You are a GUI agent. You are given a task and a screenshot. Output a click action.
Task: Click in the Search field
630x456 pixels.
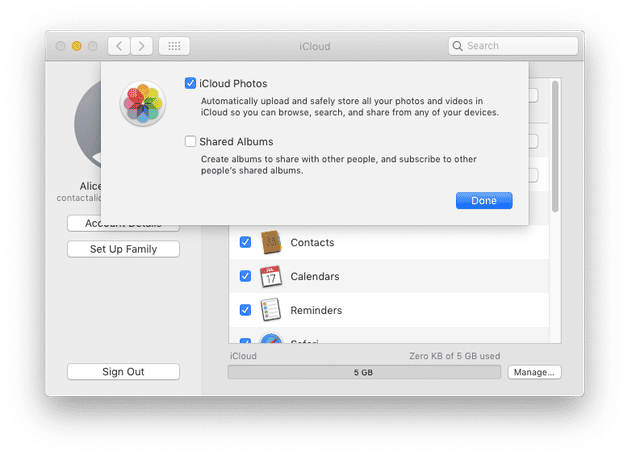pyautogui.click(x=513, y=46)
